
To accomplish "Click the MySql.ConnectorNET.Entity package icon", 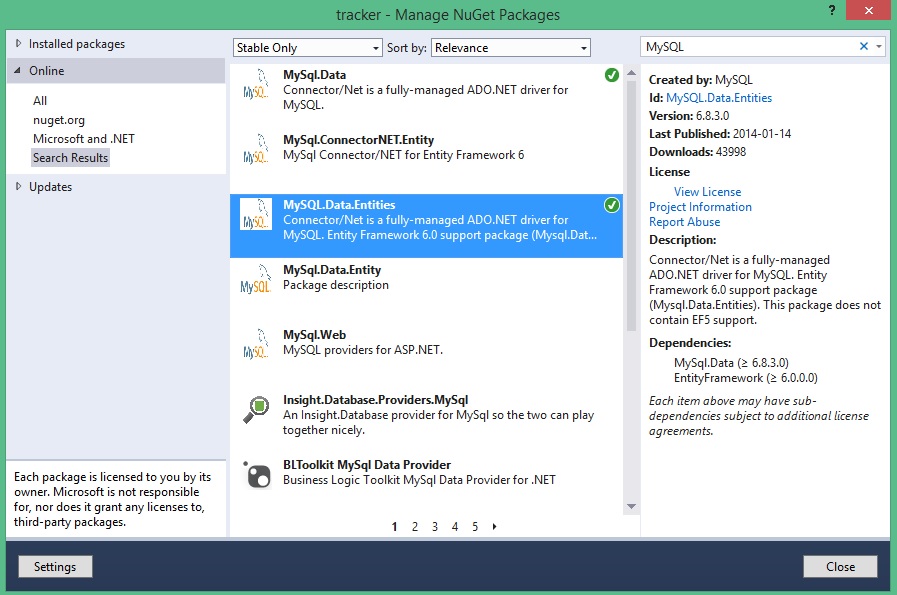I will (x=256, y=149).
